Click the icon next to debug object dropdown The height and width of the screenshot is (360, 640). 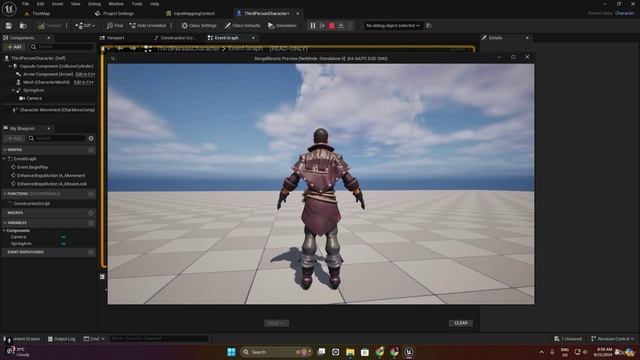[429, 26]
